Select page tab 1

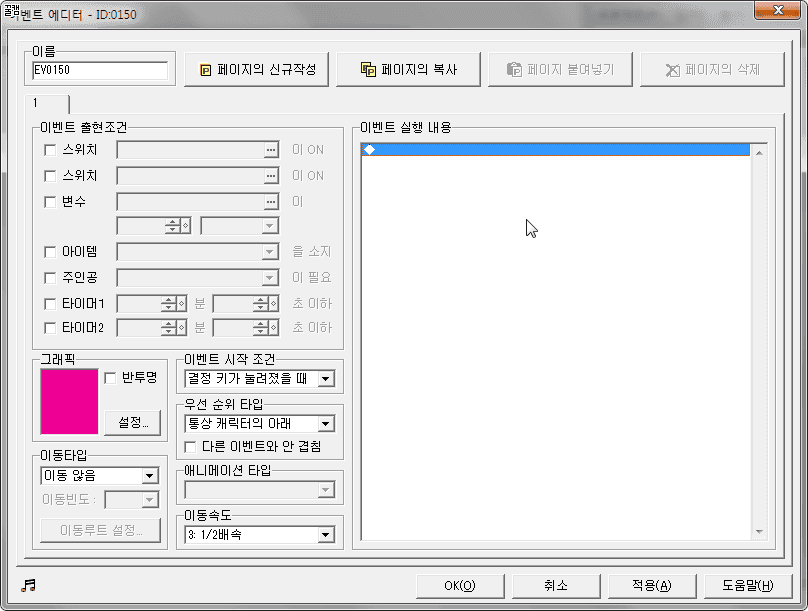(x=47, y=103)
